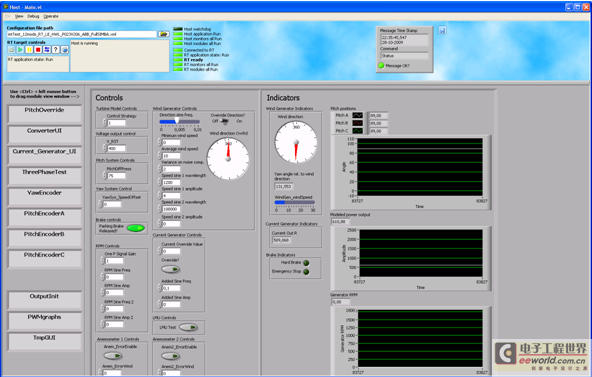
Task: Click the Message OK? green LED
Action: [381, 66]
